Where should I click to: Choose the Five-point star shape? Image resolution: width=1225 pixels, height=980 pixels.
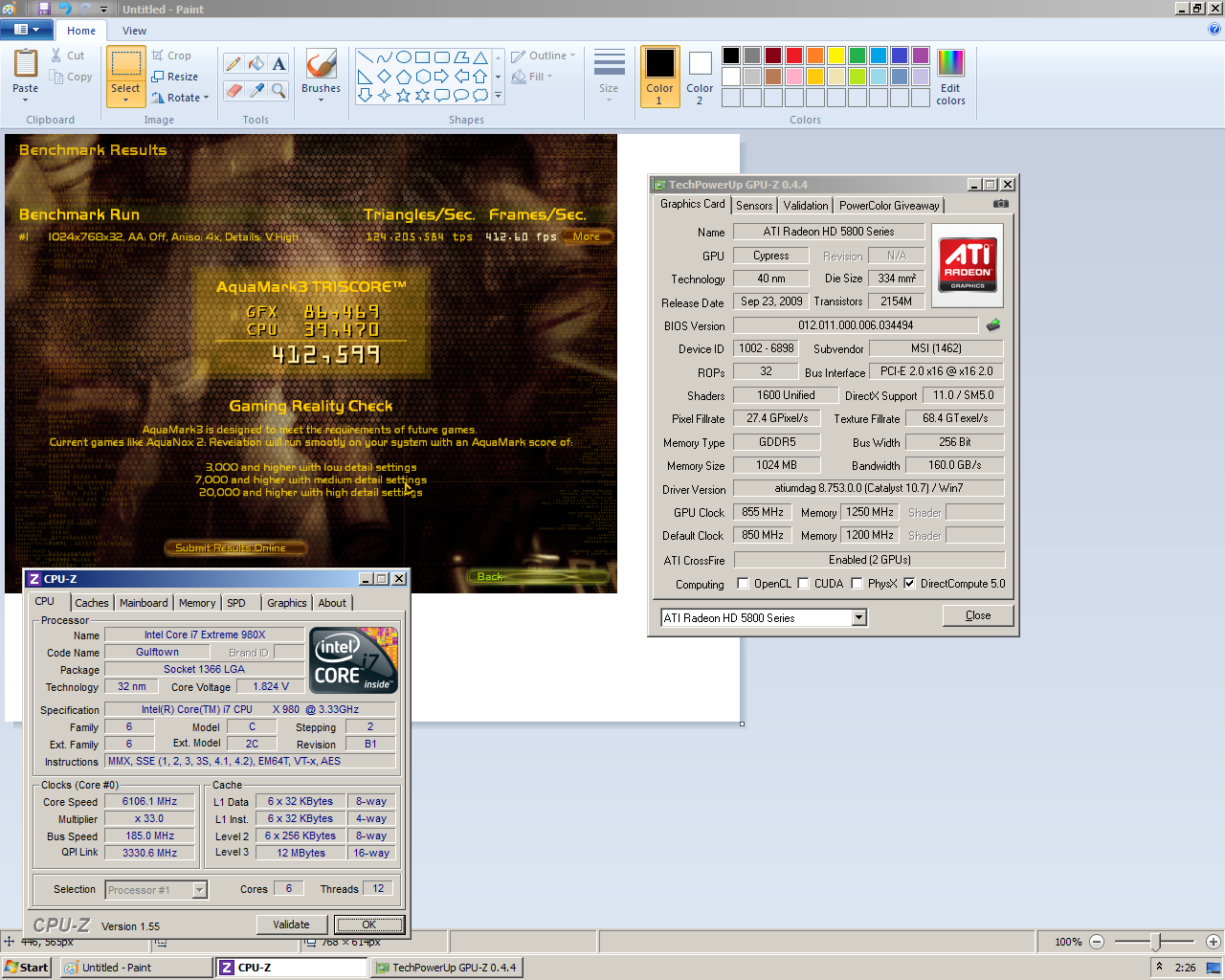[x=404, y=95]
